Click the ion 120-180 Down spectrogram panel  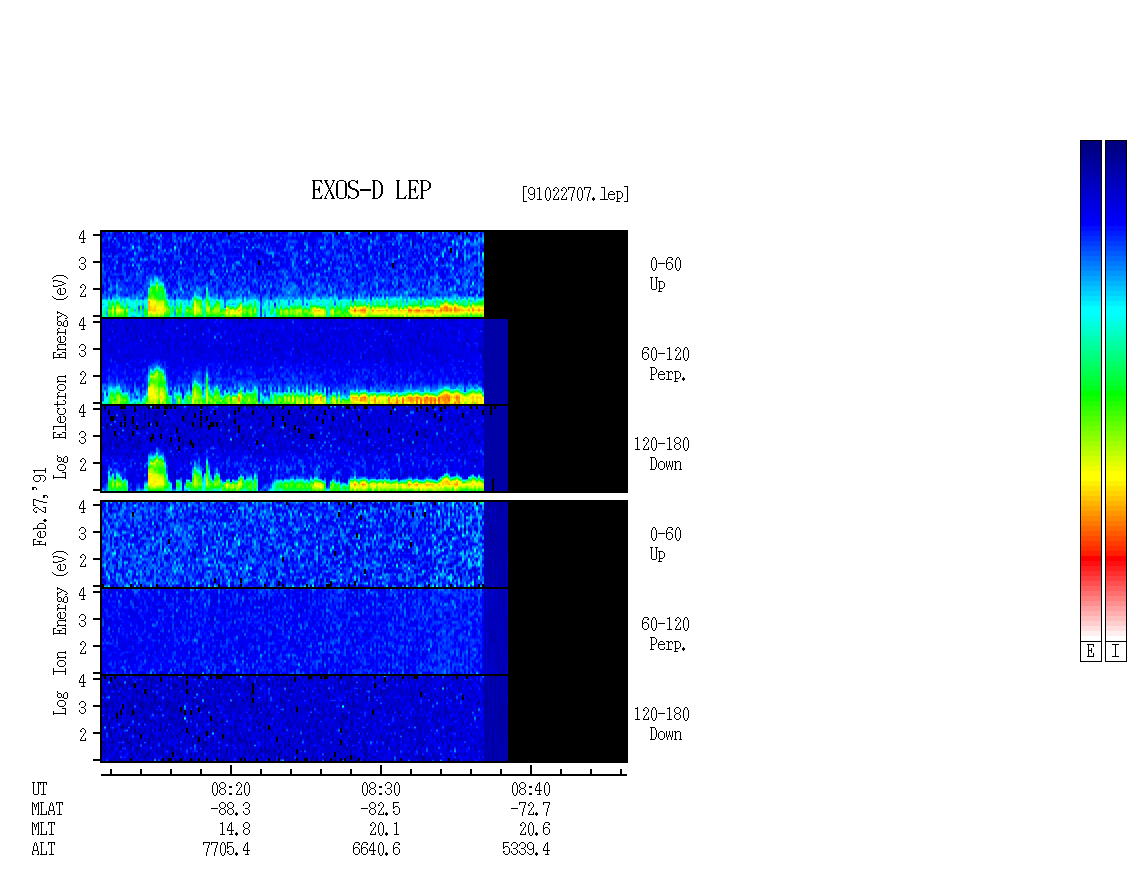tap(364, 719)
